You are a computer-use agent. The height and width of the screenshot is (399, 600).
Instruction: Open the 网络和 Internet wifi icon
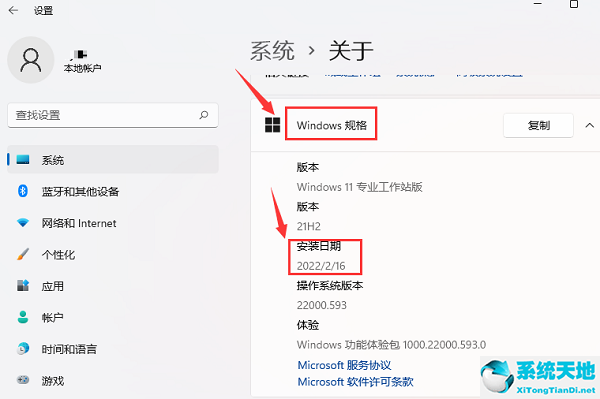pyautogui.click(x=23, y=223)
